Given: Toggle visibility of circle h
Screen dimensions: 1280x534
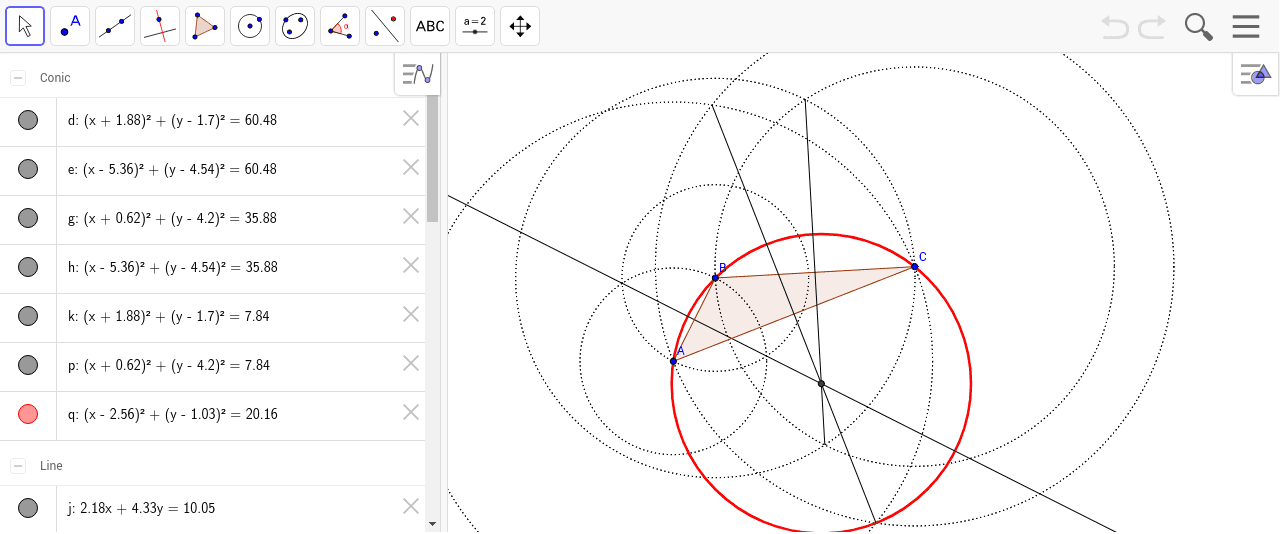Looking at the screenshot, I should pos(28,267).
